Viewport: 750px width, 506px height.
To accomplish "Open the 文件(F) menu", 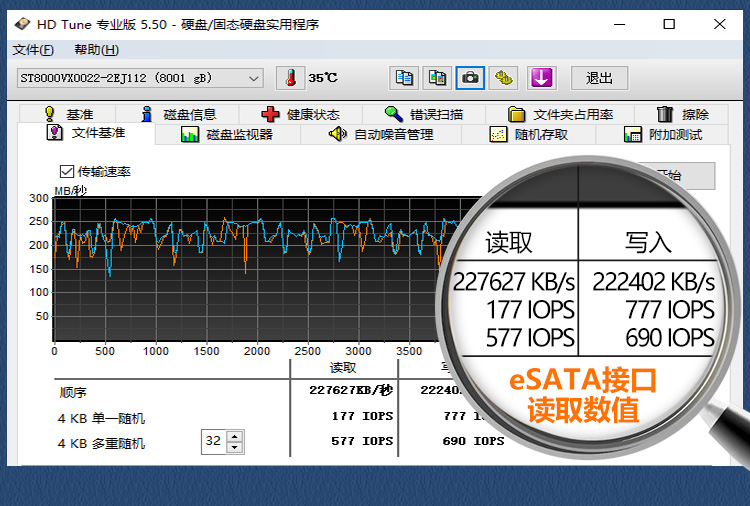I will pyautogui.click(x=33, y=50).
